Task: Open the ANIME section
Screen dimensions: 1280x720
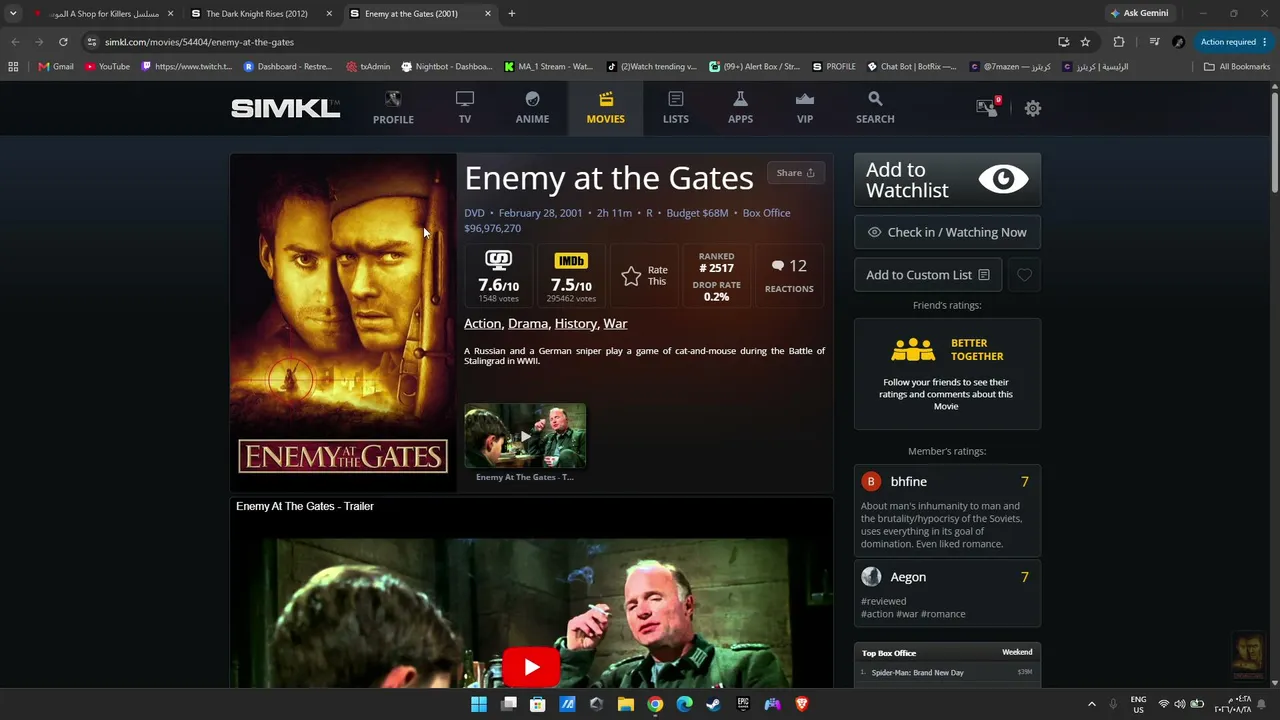Action: pyautogui.click(x=532, y=108)
